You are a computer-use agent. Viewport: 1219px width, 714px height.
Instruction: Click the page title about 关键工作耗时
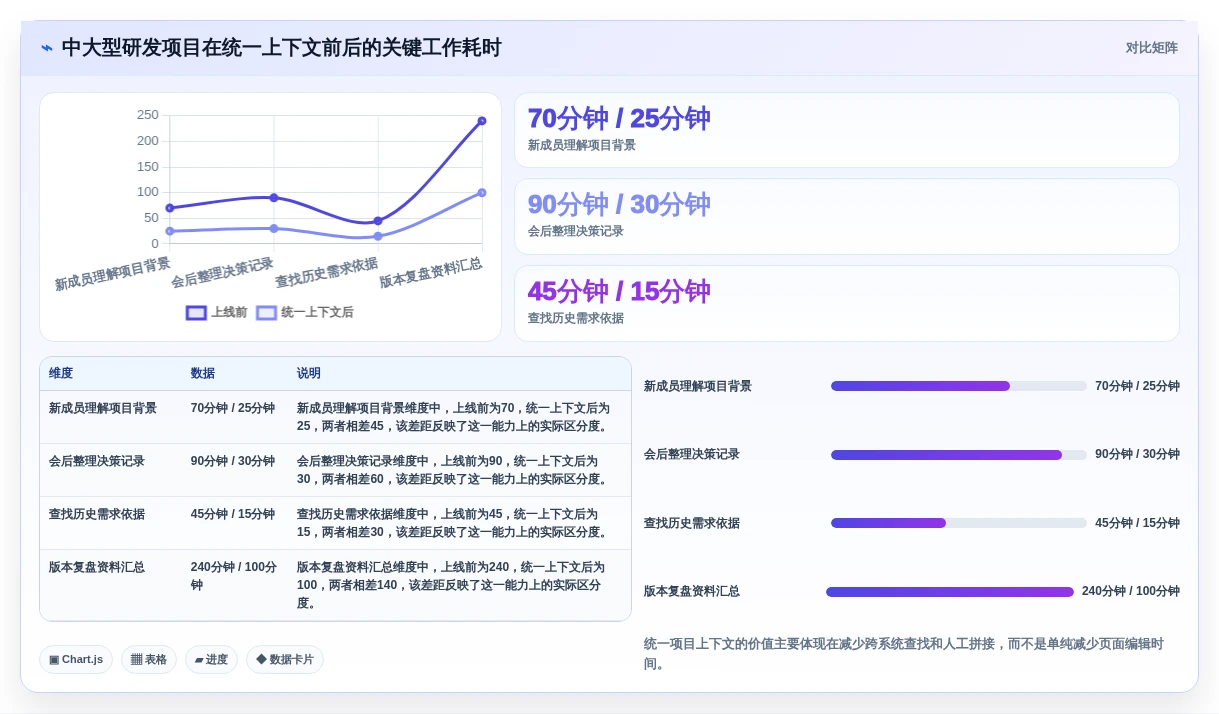282,48
